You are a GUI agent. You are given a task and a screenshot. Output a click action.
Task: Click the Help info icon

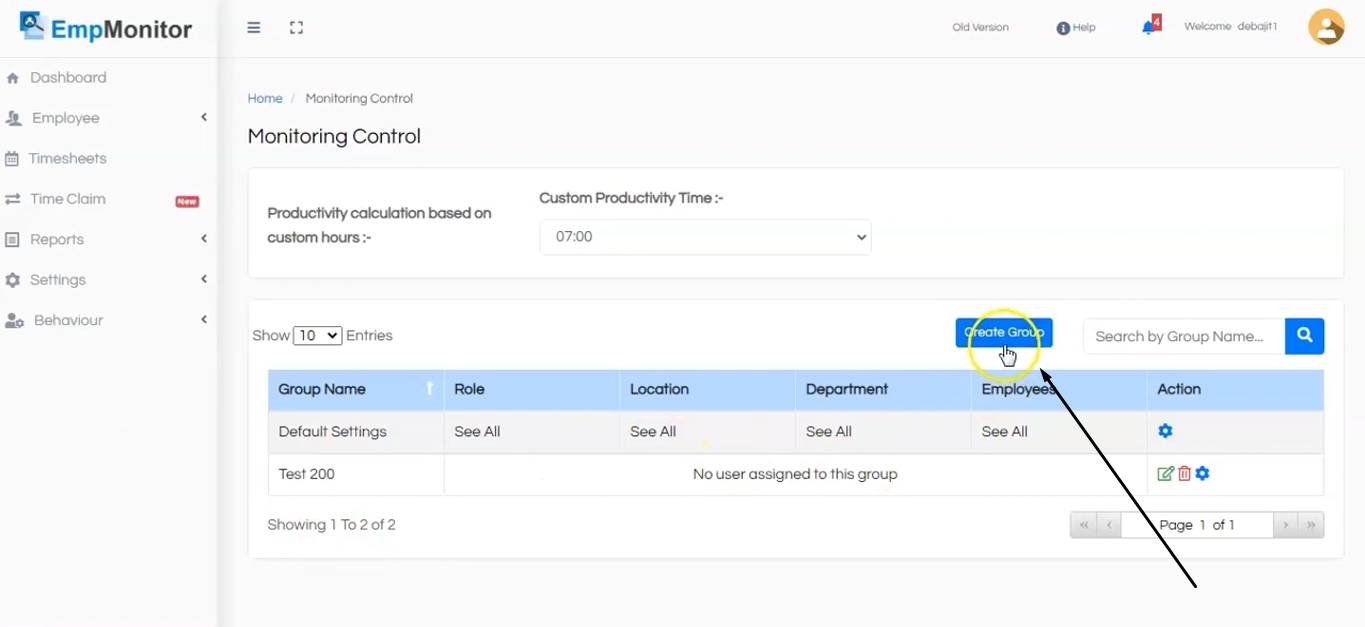click(1063, 28)
